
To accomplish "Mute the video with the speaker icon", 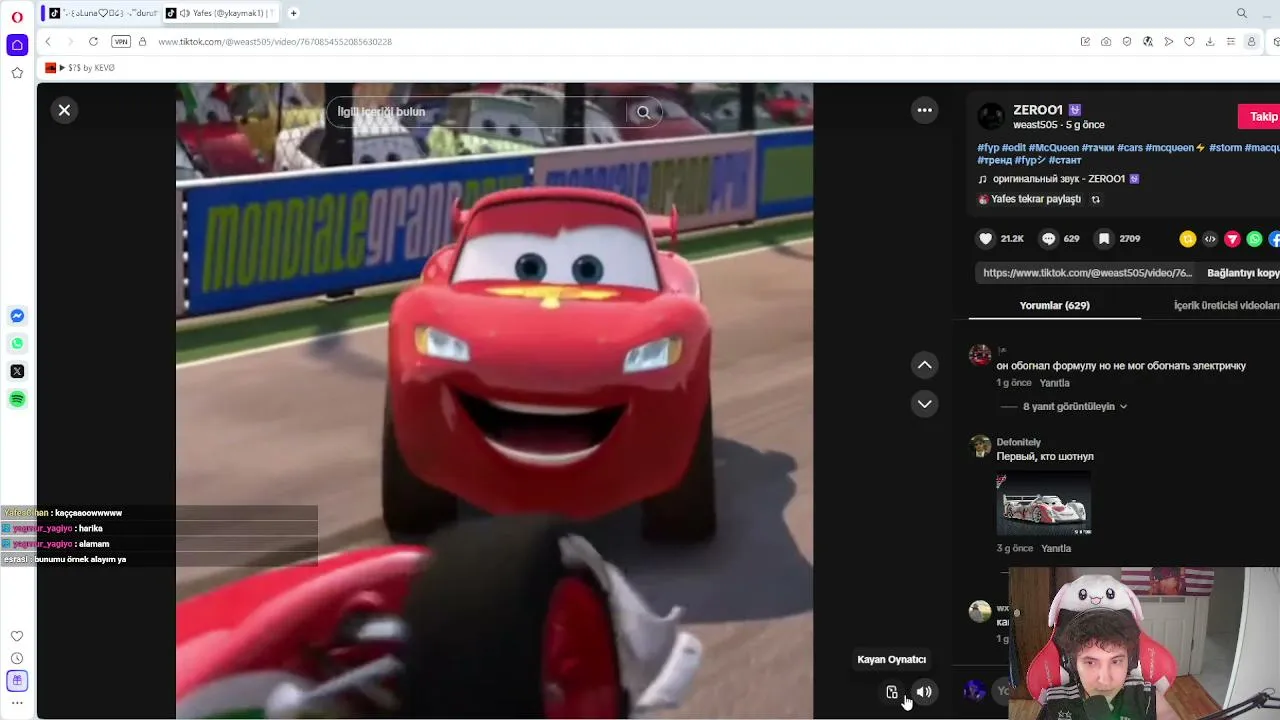I will (x=925, y=692).
